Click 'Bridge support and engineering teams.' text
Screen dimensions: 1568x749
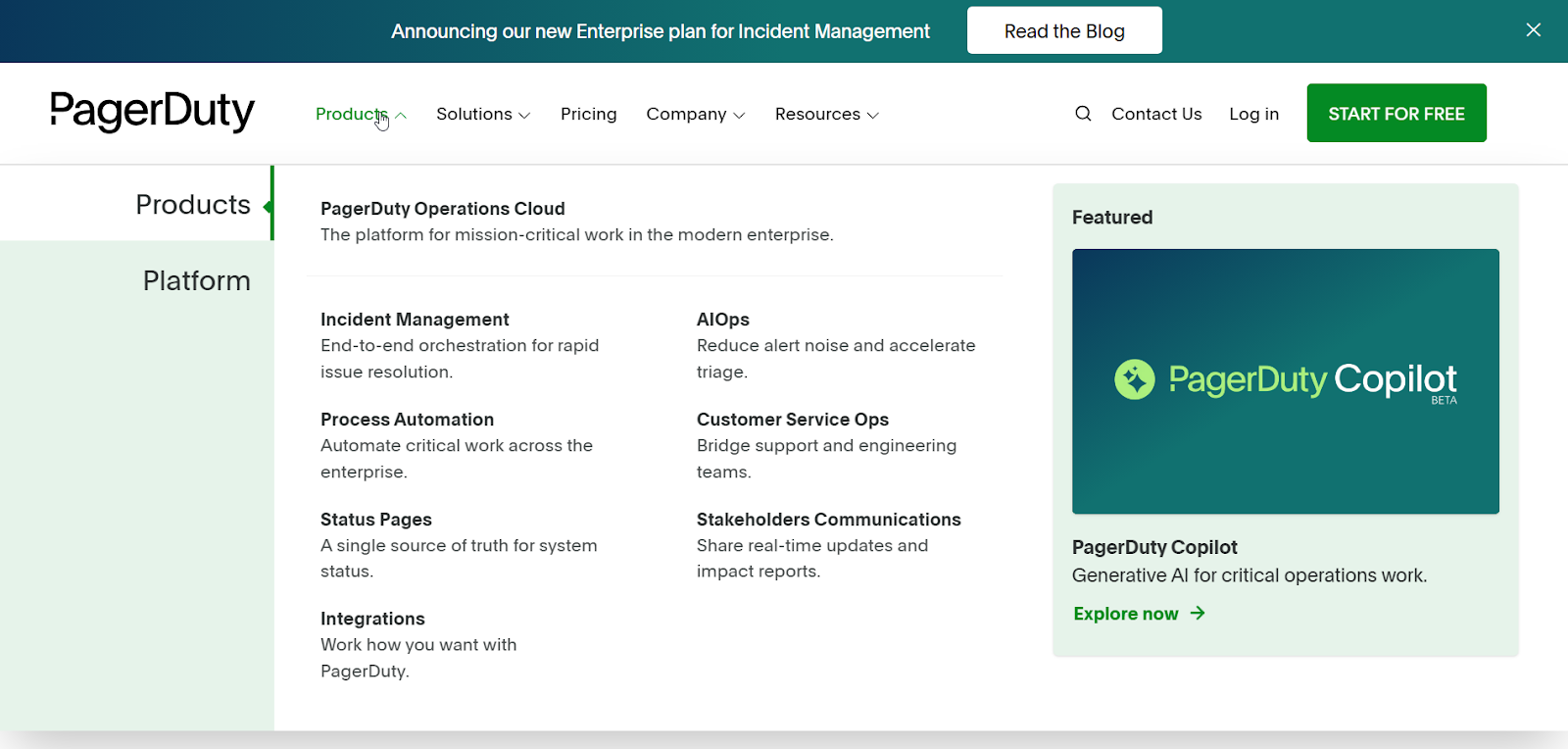point(826,459)
